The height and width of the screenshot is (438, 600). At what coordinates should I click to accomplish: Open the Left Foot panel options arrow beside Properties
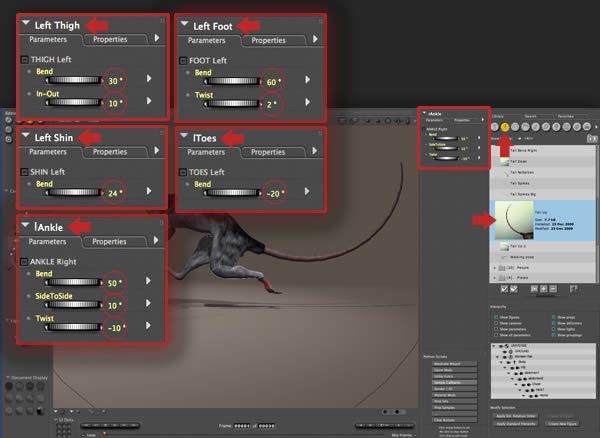pos(315,39)
